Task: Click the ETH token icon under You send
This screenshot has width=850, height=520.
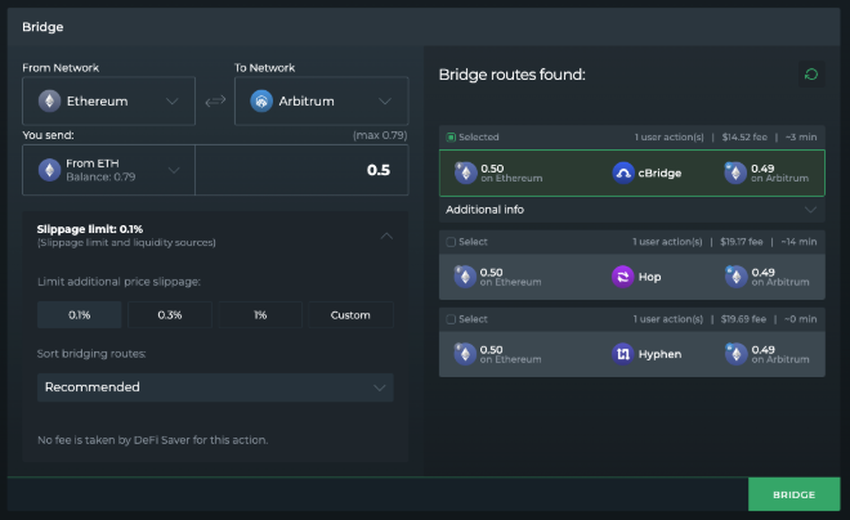Action: pos(49,170)
